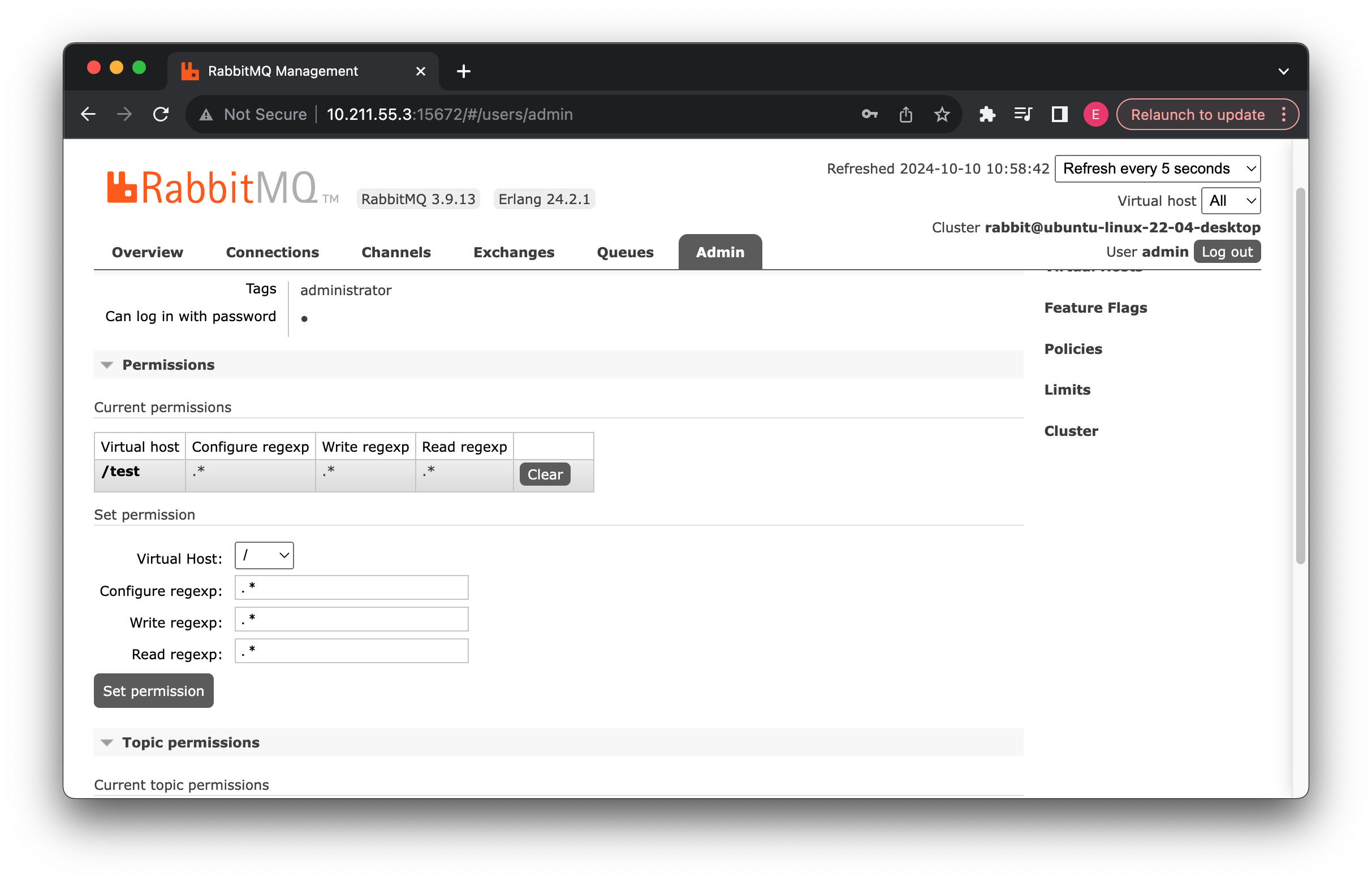Open the browser extensions puzzle icon
Viewport: 1372px width, 882px height.
pyautogui.click(x=987, y=115)
